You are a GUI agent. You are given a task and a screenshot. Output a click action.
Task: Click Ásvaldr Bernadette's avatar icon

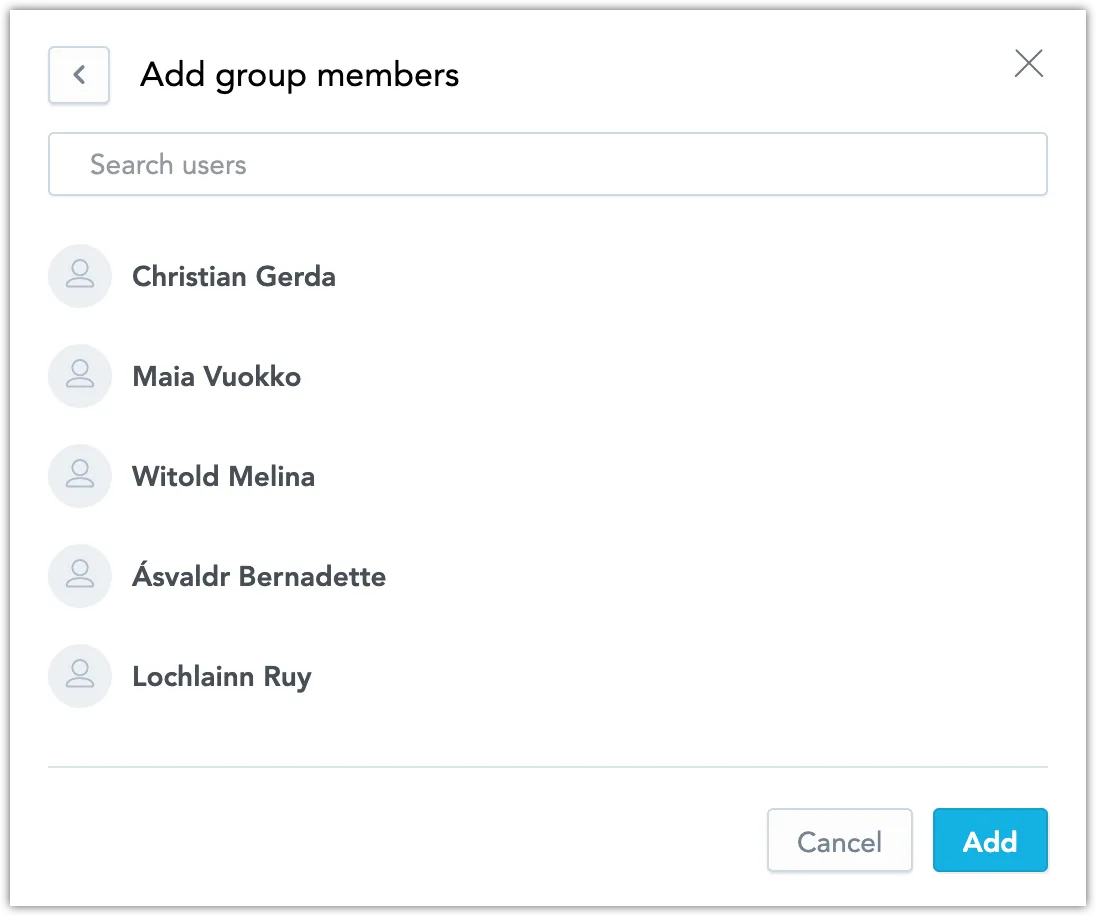(79, 576)
